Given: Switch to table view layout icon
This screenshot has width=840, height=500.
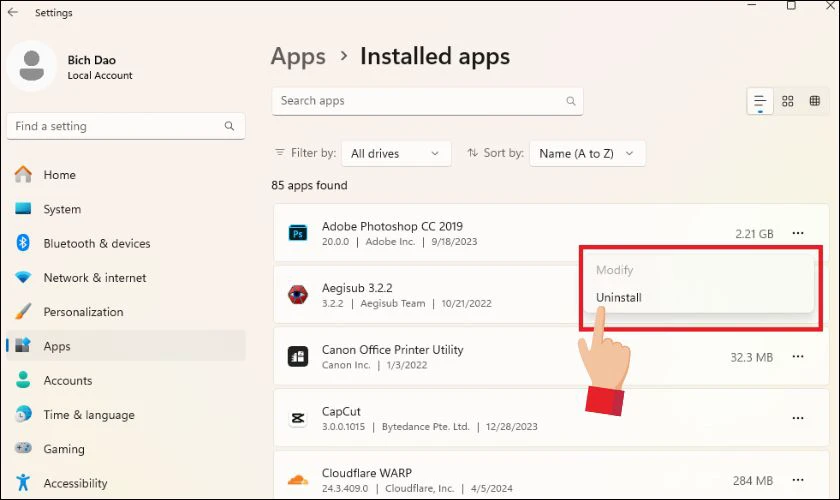Looking at the screenshot, I should click(815, 101).
